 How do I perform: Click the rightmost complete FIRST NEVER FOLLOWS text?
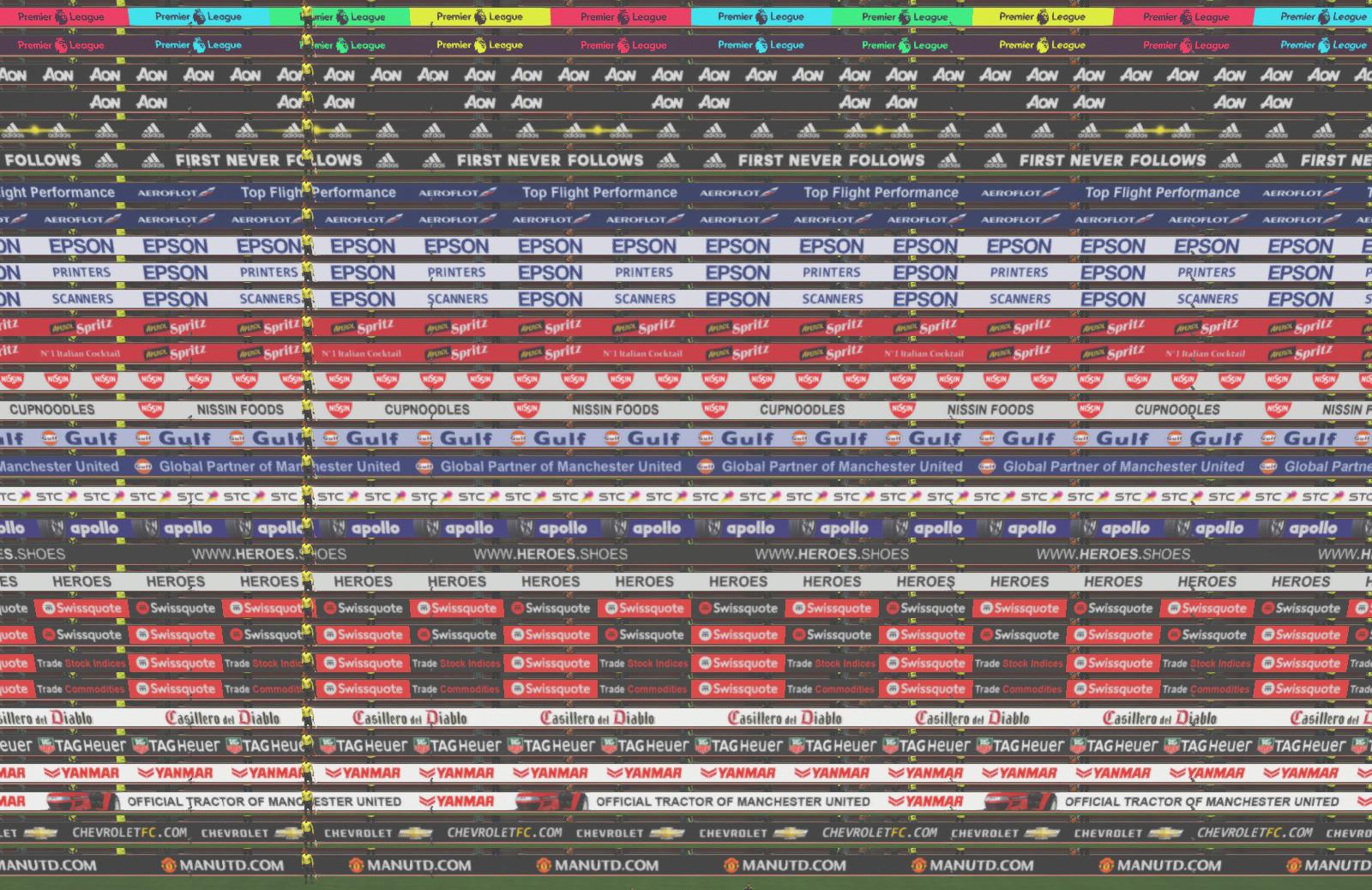[1112, 160]
